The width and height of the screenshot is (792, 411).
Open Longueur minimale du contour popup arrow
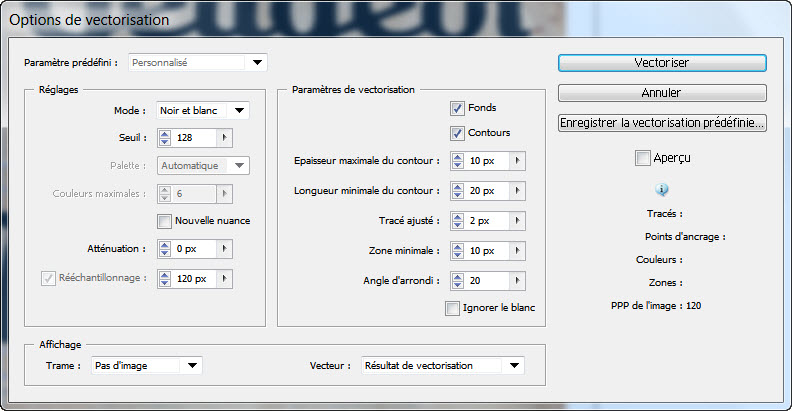point(518,191)
